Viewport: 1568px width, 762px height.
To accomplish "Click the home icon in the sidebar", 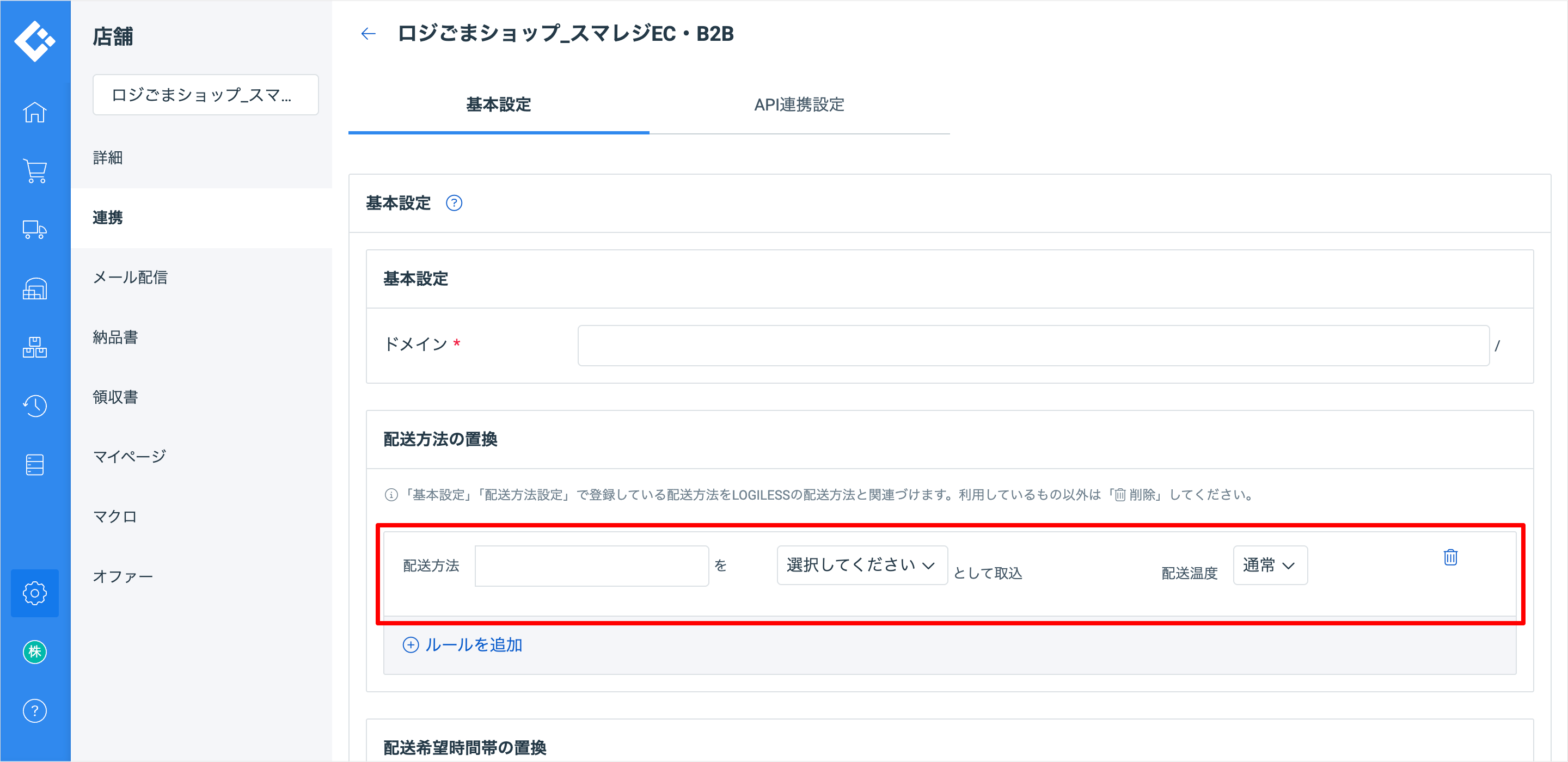I will pyautogui.click(x=35, y=112).
